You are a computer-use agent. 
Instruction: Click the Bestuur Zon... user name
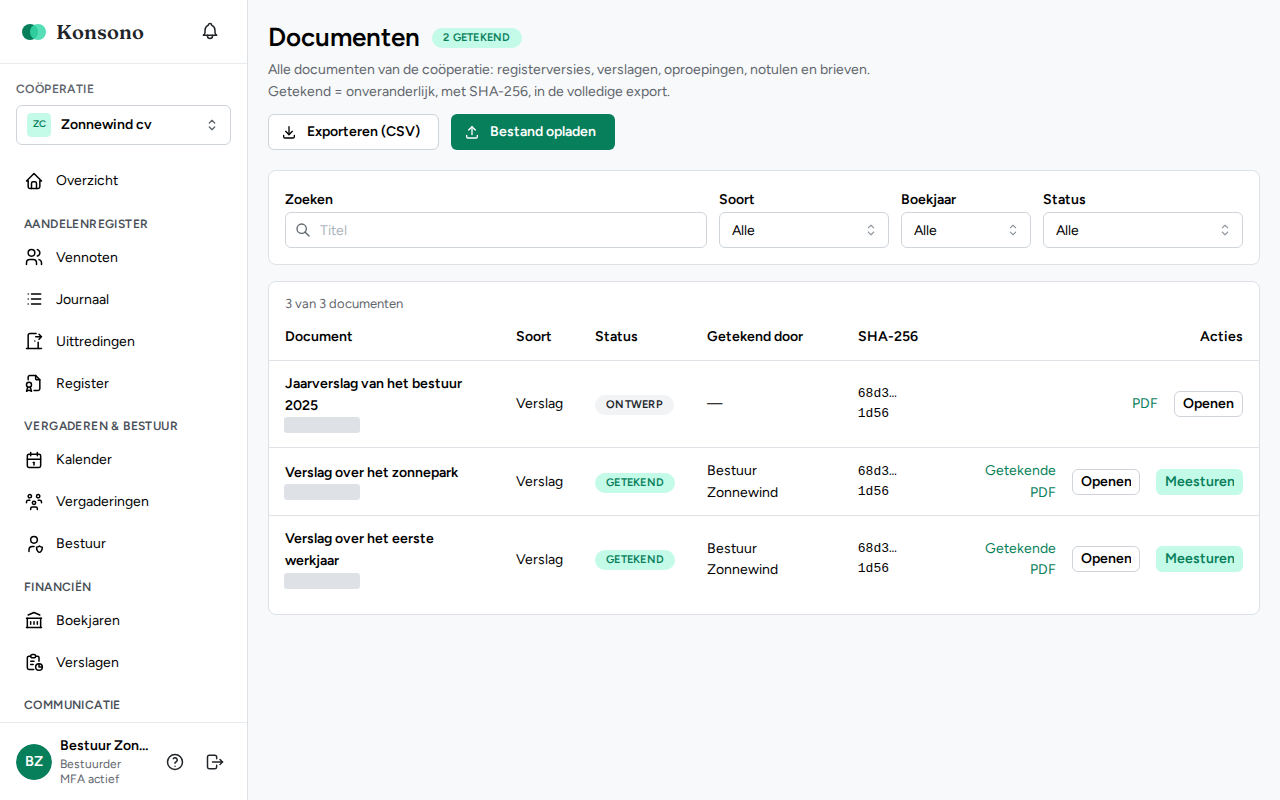[104, 746]
